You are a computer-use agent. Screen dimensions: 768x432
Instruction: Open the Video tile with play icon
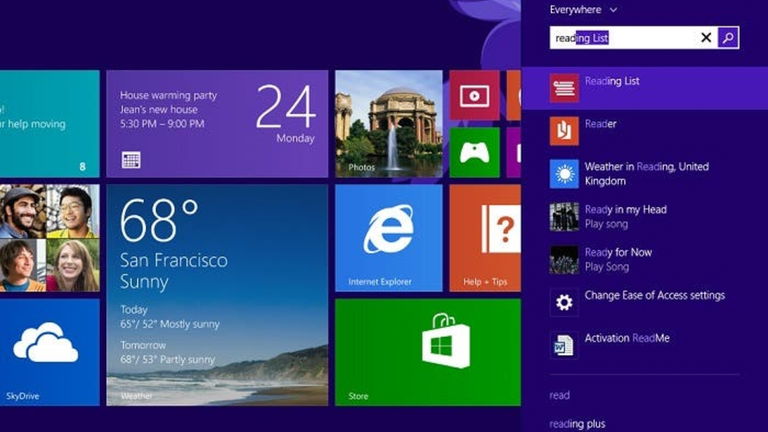(x=475, y=96)
